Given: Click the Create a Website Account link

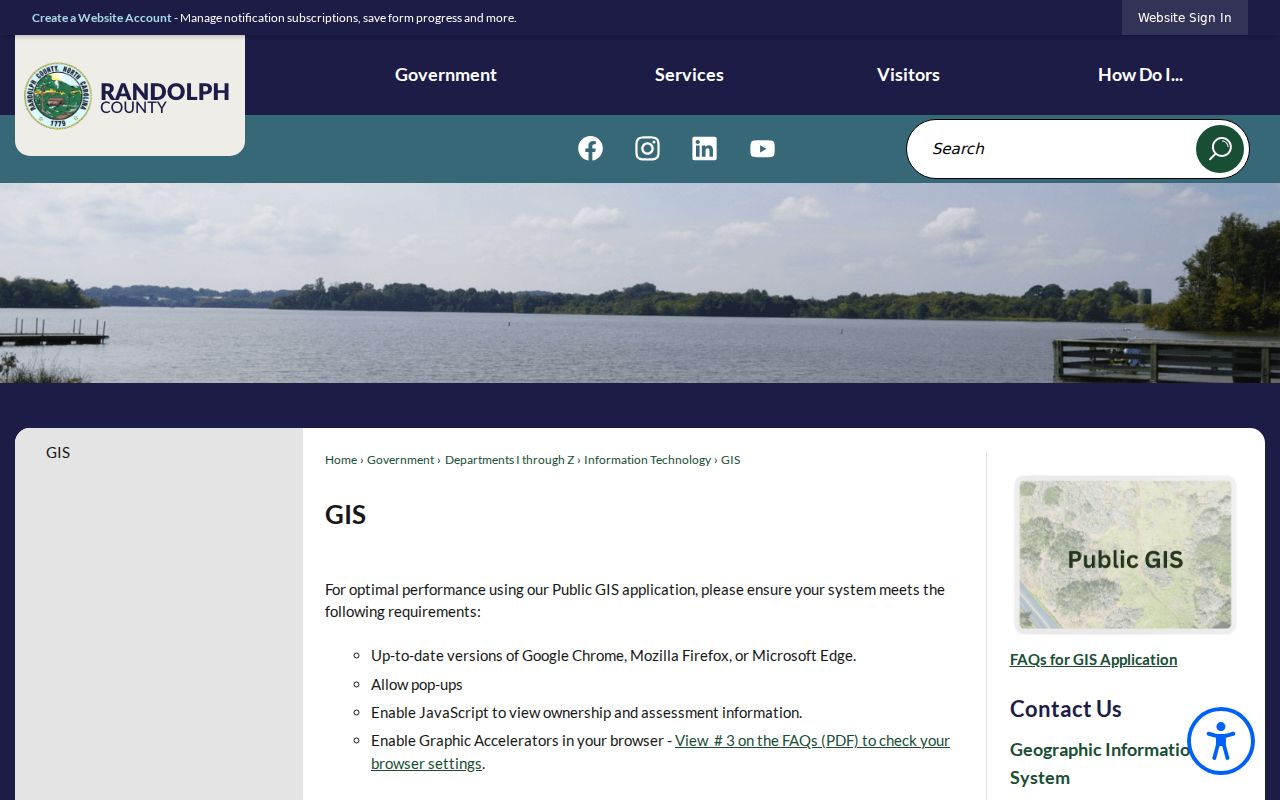Looking at the screenshot, I should (102, 18).
